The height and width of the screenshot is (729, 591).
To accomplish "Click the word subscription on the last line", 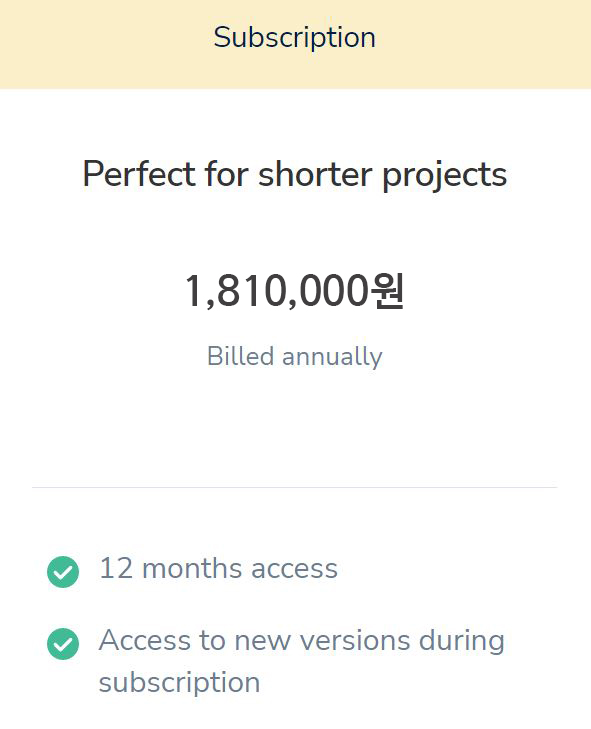I will click(x=179, y=683).
